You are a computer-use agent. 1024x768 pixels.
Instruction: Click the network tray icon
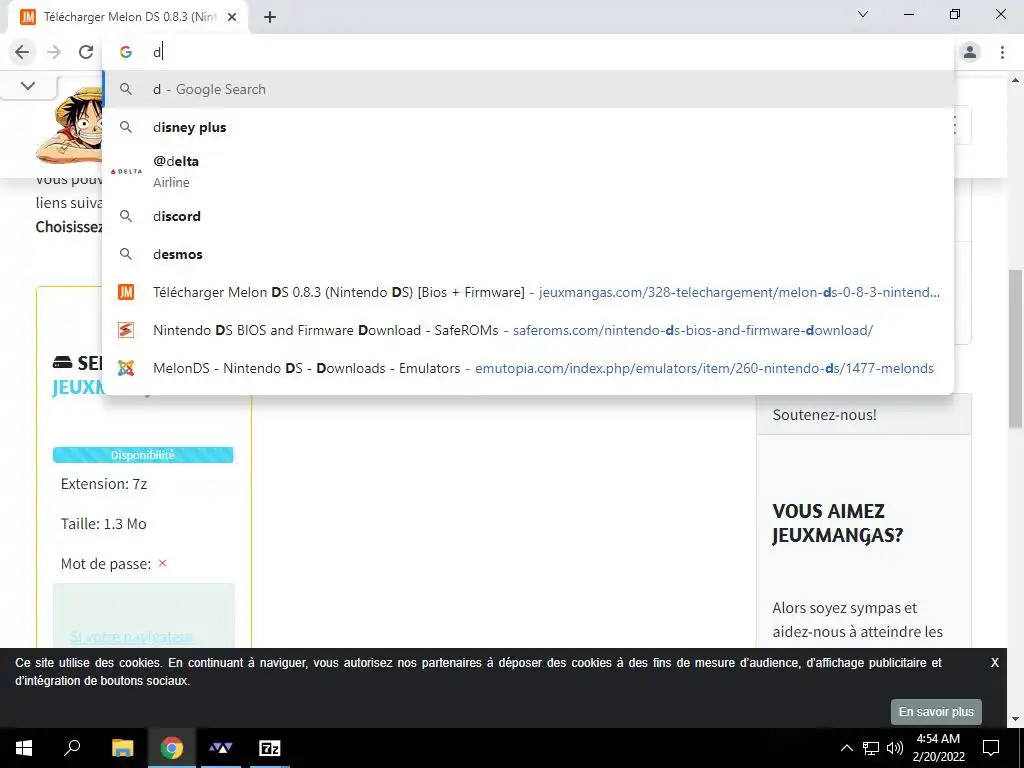[871, 748]
